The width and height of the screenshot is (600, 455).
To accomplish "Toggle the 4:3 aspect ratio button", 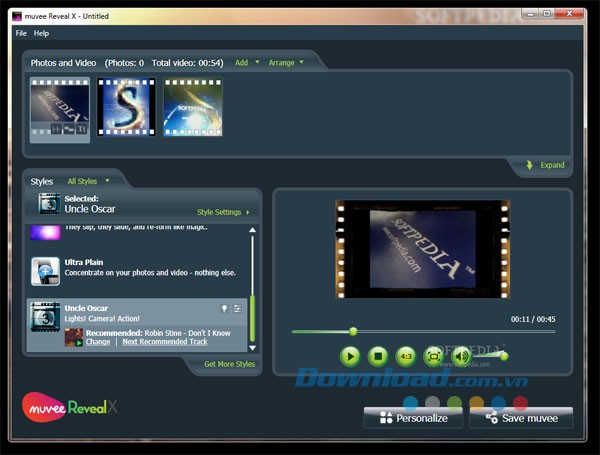I will pos(405,356).
